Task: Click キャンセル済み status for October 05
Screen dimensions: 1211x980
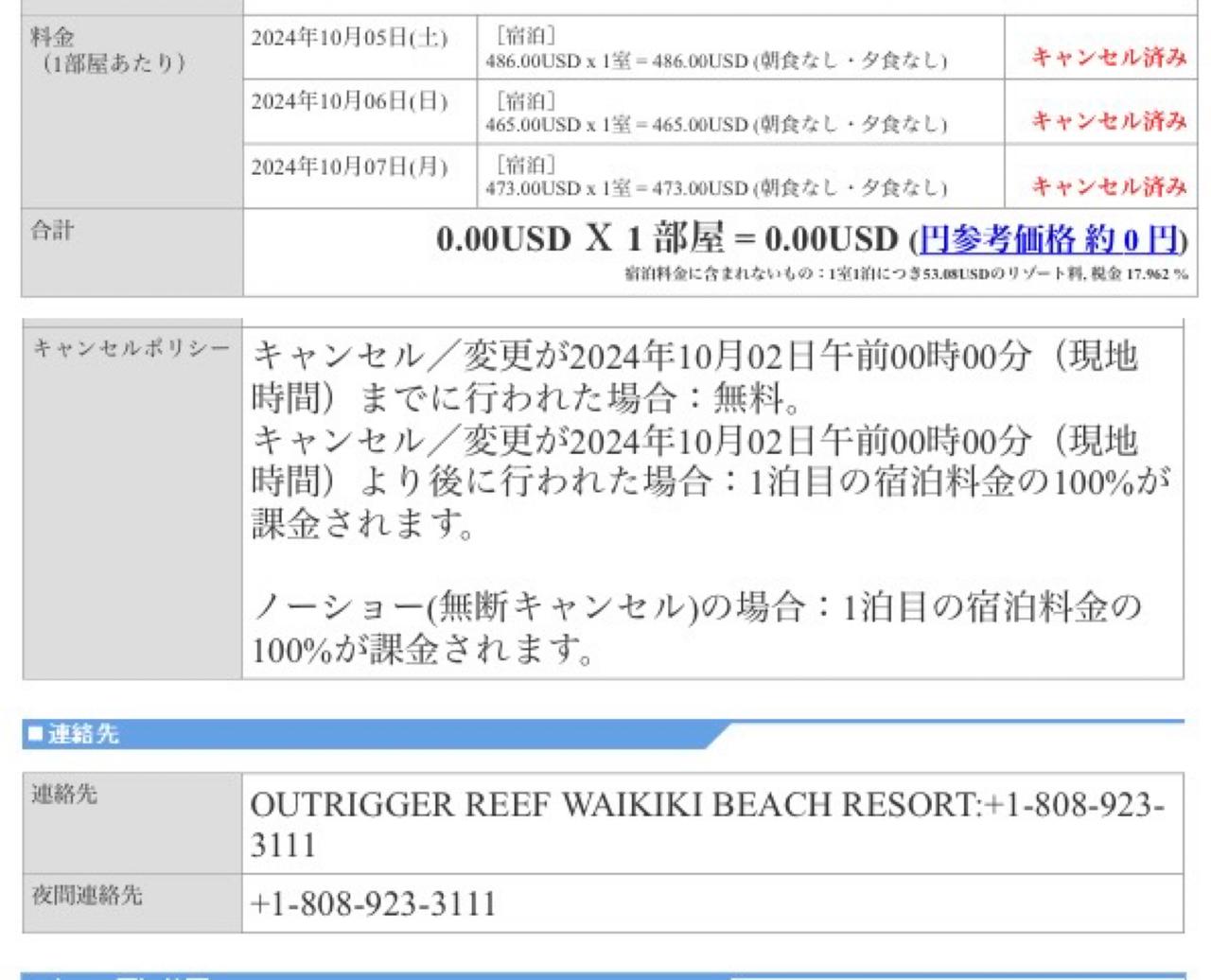Action: (x=1109, y=57)
